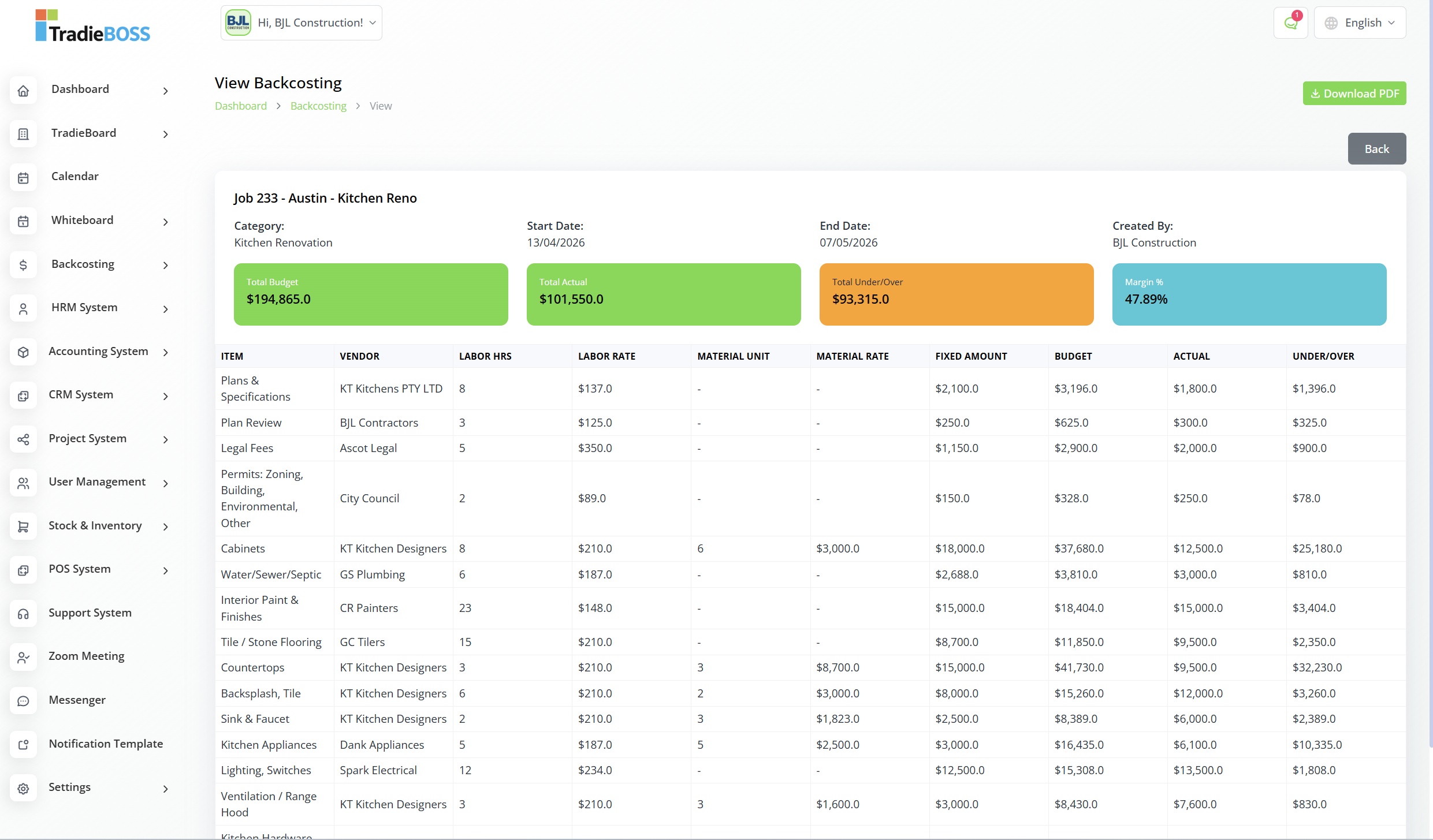Click the Calendar sidebar icon
The image size is (1433, 840).
coord(23,178)
